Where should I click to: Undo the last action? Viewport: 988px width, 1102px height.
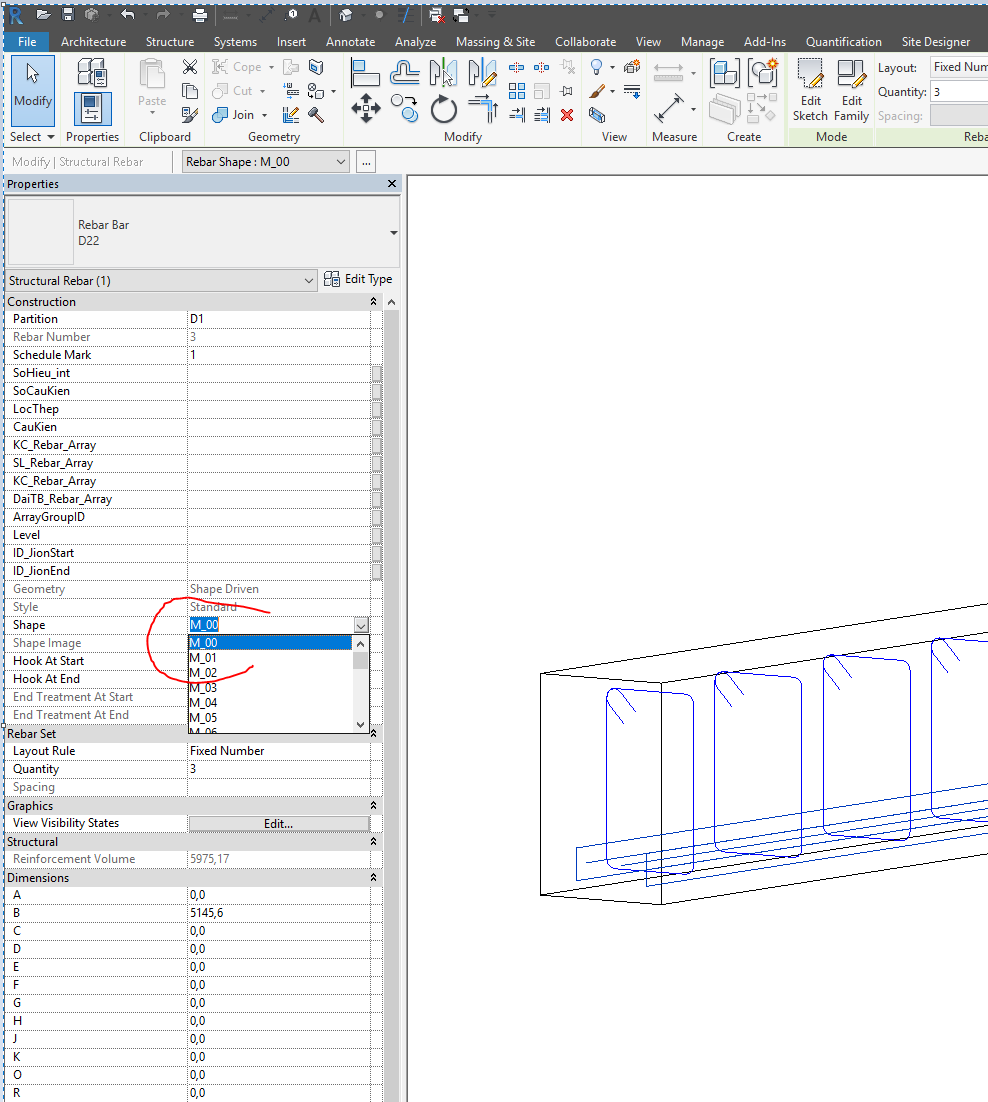point(127,15)
